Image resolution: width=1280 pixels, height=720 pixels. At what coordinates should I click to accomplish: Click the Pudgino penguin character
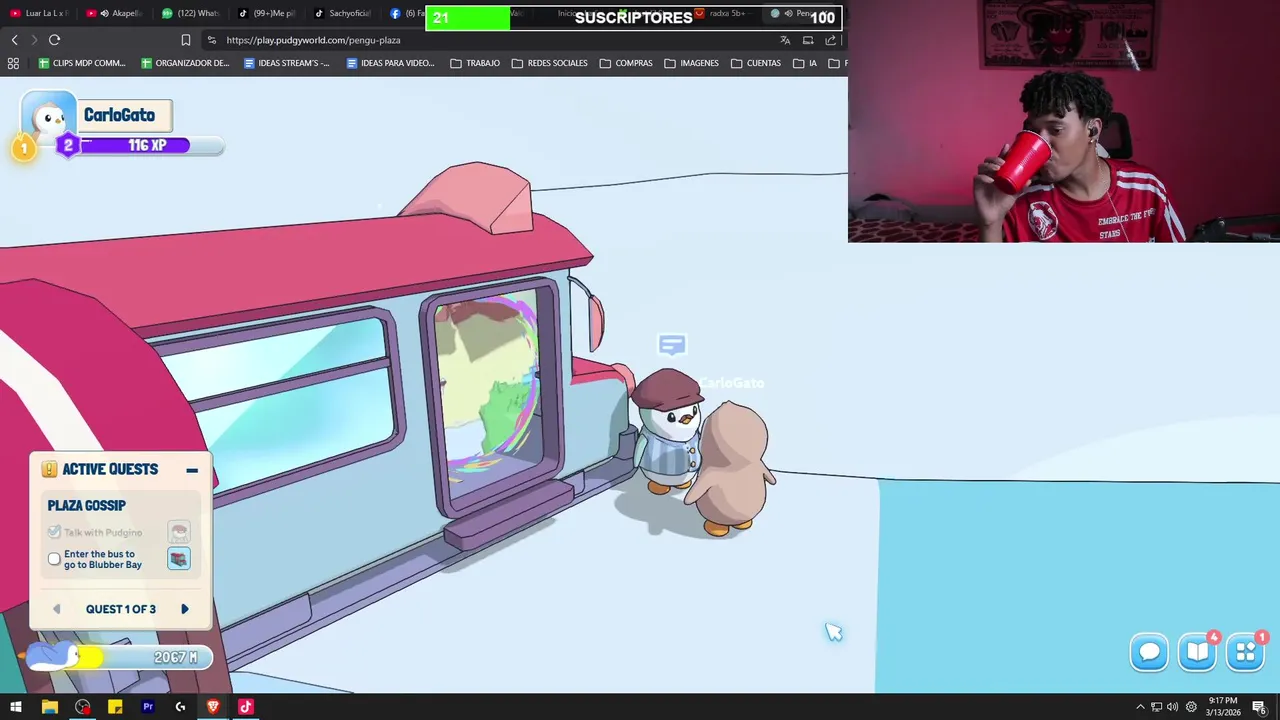click(x=668, y=432)
